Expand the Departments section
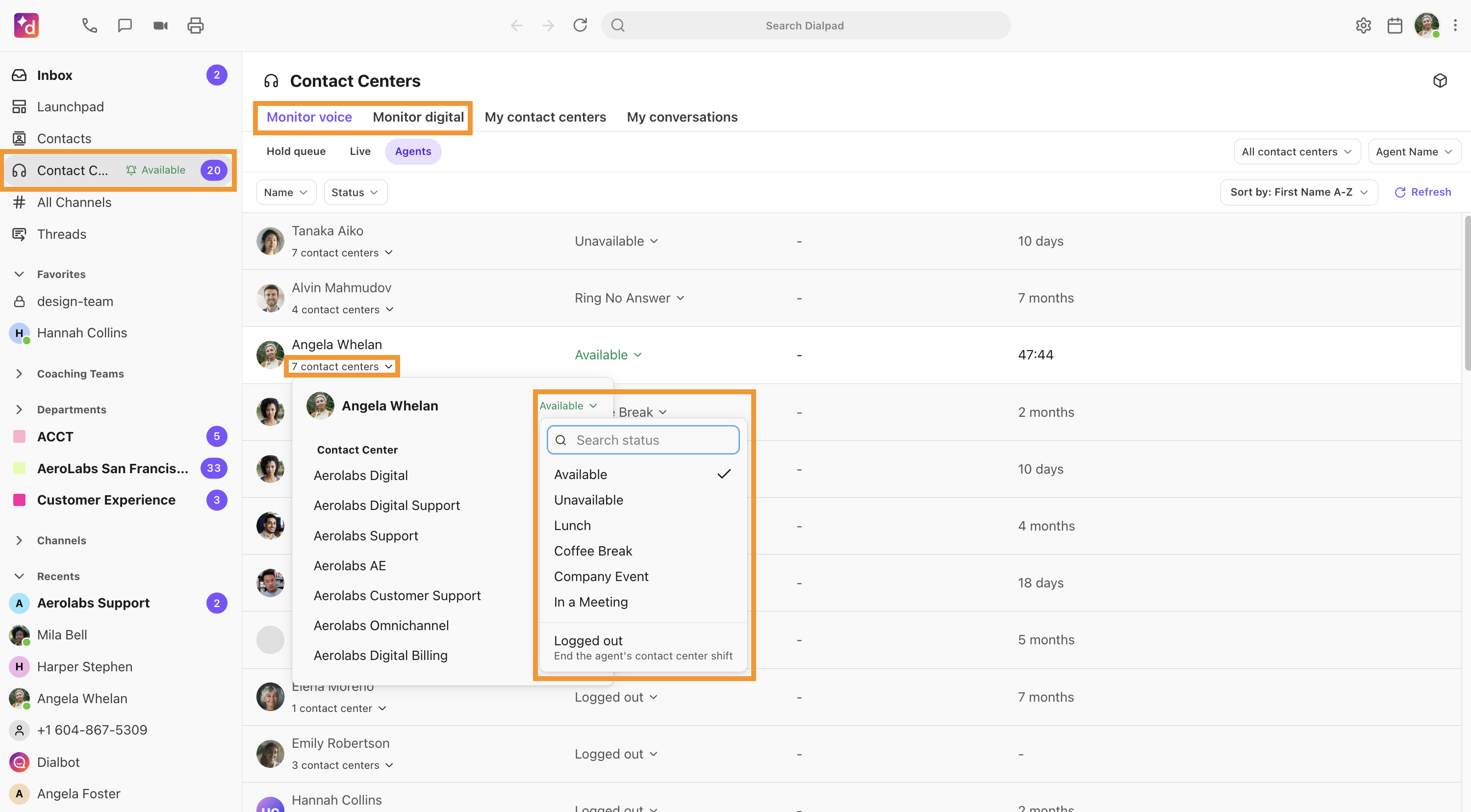This screenshot has height=812, width=1471. point(19,409)
